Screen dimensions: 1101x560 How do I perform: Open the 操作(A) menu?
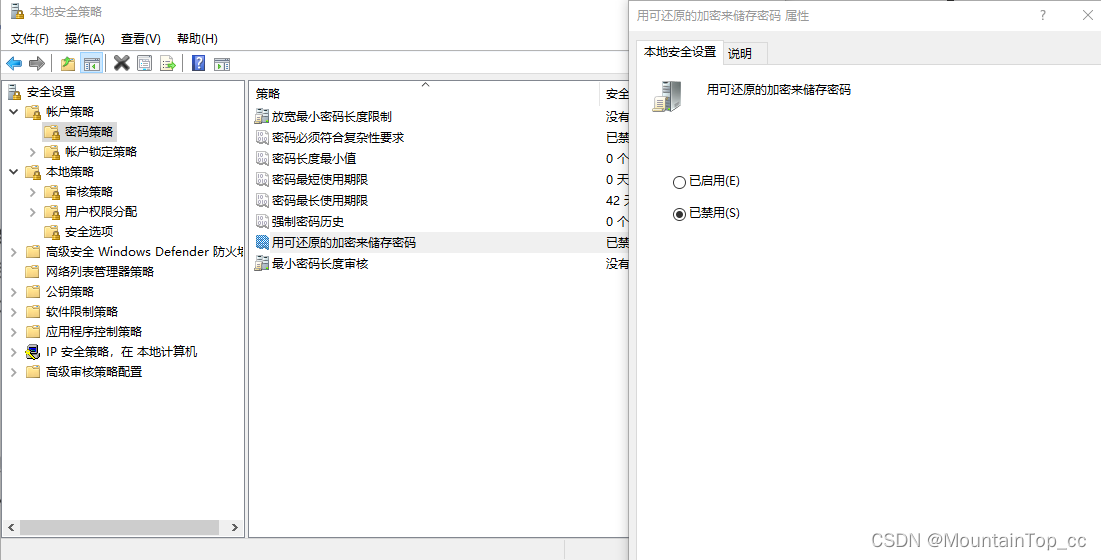coord(84,39)
